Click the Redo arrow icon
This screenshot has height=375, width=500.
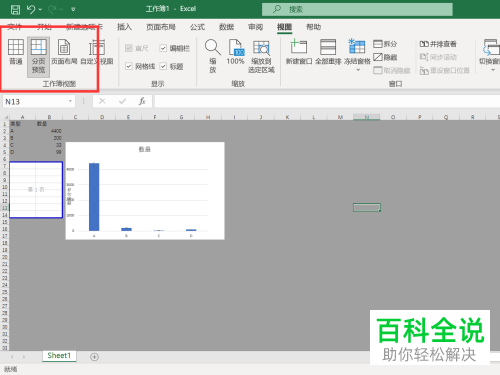(52, 9)
